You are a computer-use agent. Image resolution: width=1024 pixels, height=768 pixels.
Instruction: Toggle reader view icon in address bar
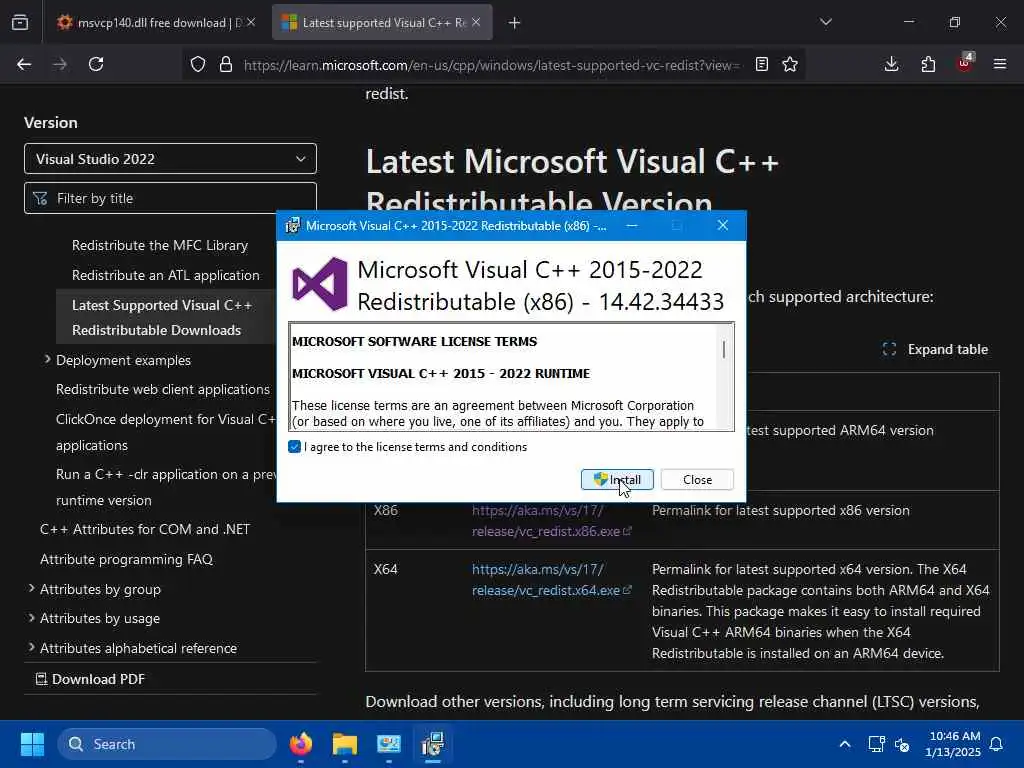click(761, 64)
